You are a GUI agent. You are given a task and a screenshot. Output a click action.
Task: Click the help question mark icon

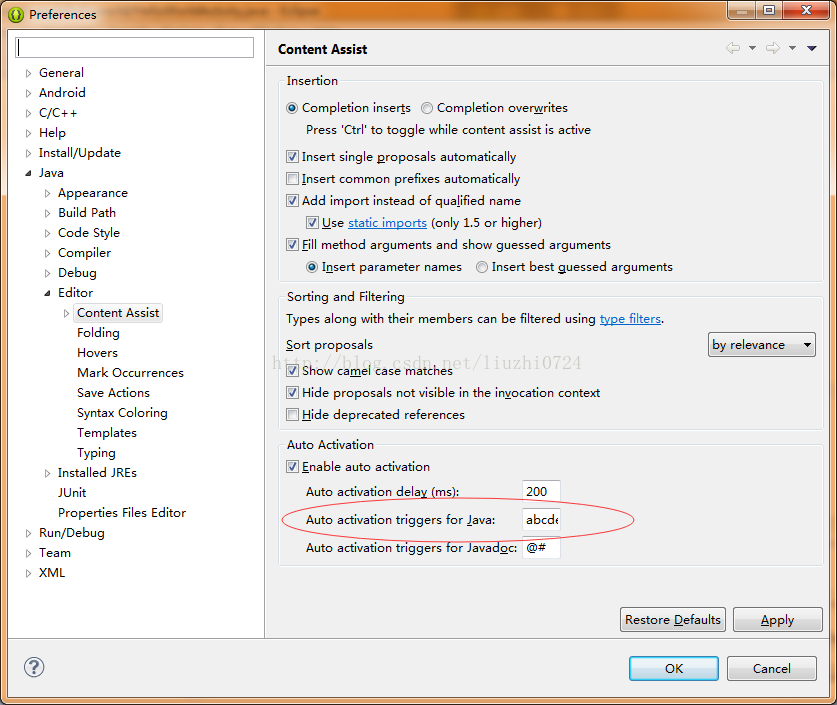[x=34, y=667]
